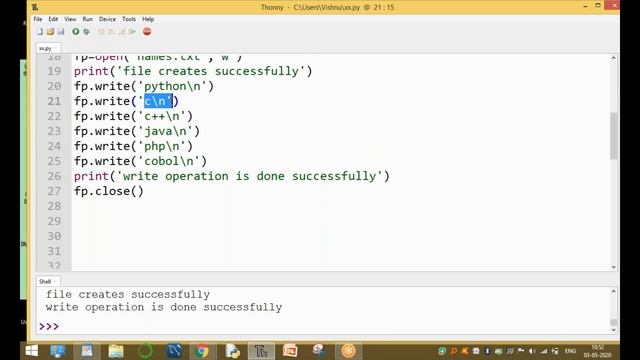Click the taskbar clock and date

tap(598, 351)
